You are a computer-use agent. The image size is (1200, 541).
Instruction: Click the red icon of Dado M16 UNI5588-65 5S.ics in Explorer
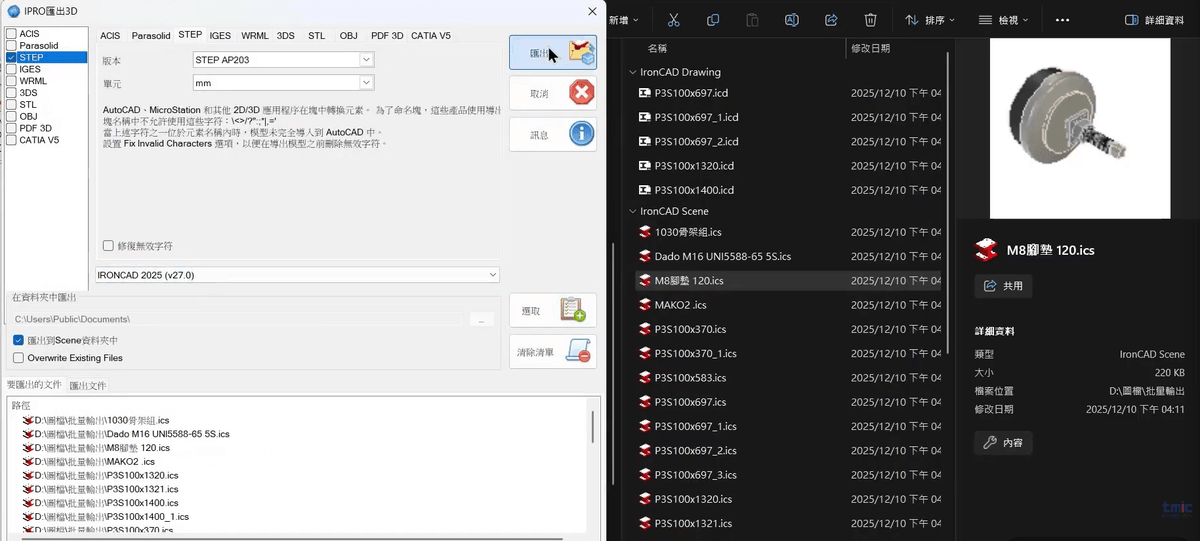coord(645,256)
